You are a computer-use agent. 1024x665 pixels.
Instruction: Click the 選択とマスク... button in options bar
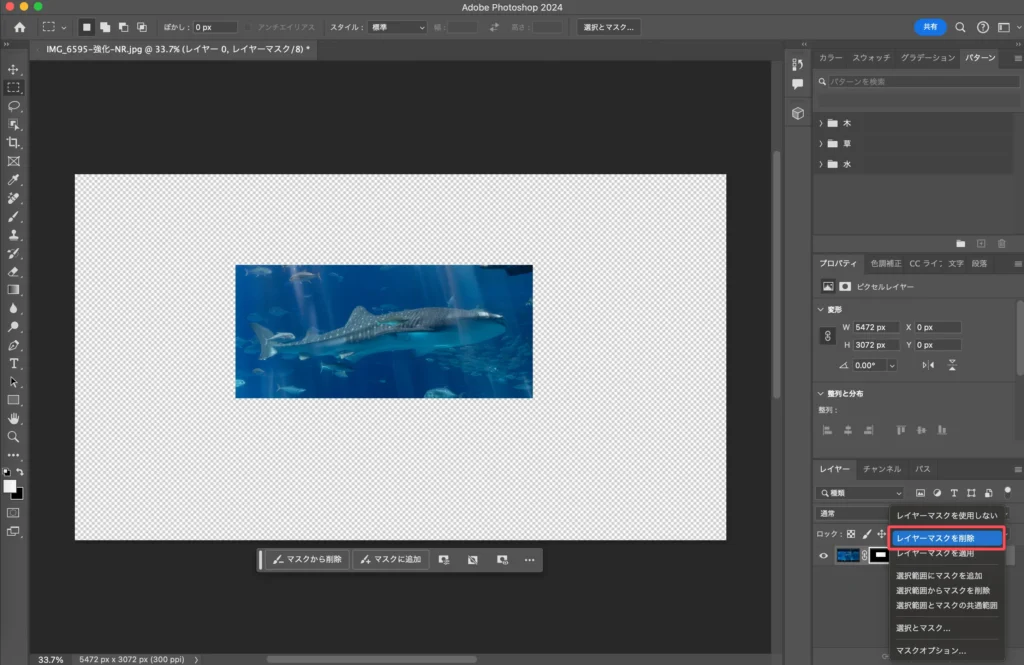(x=608, y=27)
